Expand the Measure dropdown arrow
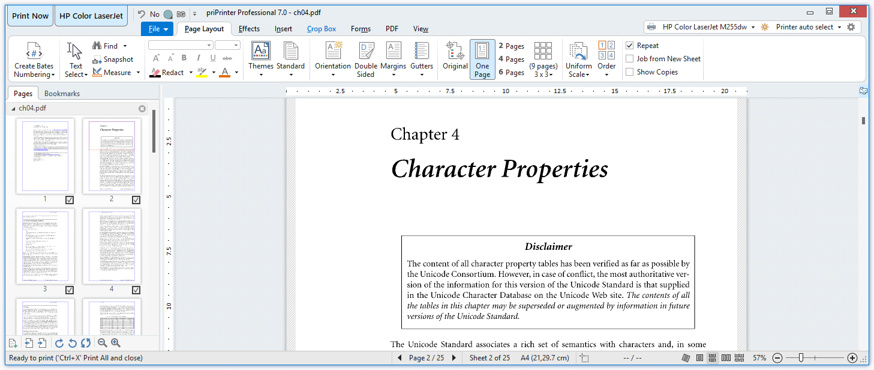Image resolution: width=874 pixels, height=370 pixels. tap(138, 72)
